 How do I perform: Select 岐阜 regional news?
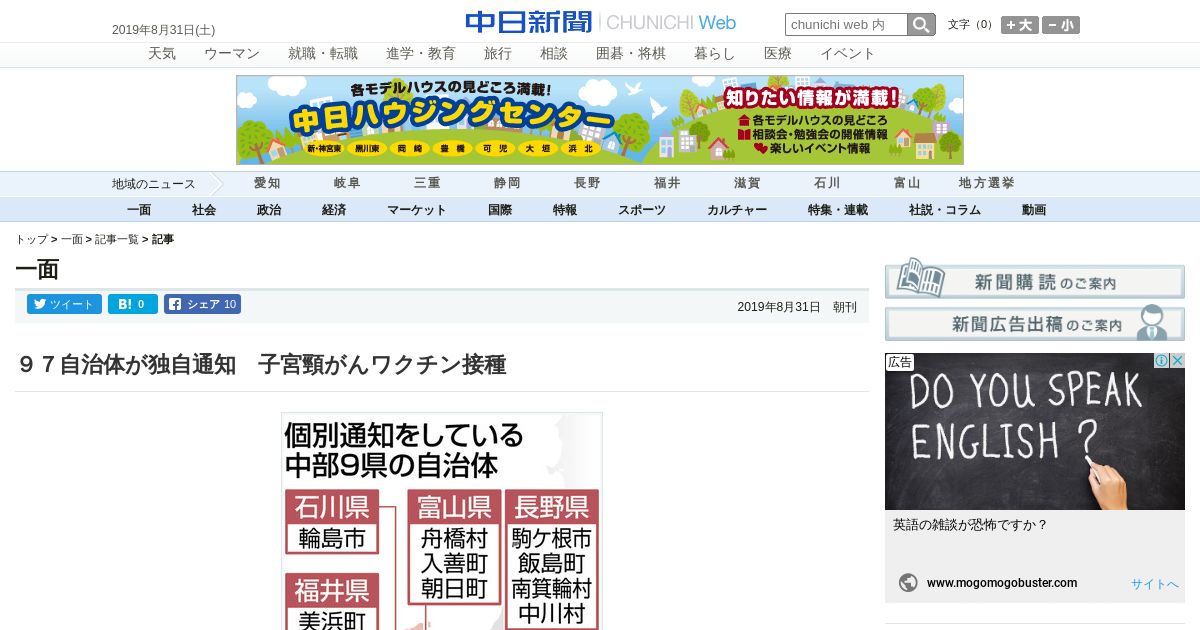click(347, 183)
